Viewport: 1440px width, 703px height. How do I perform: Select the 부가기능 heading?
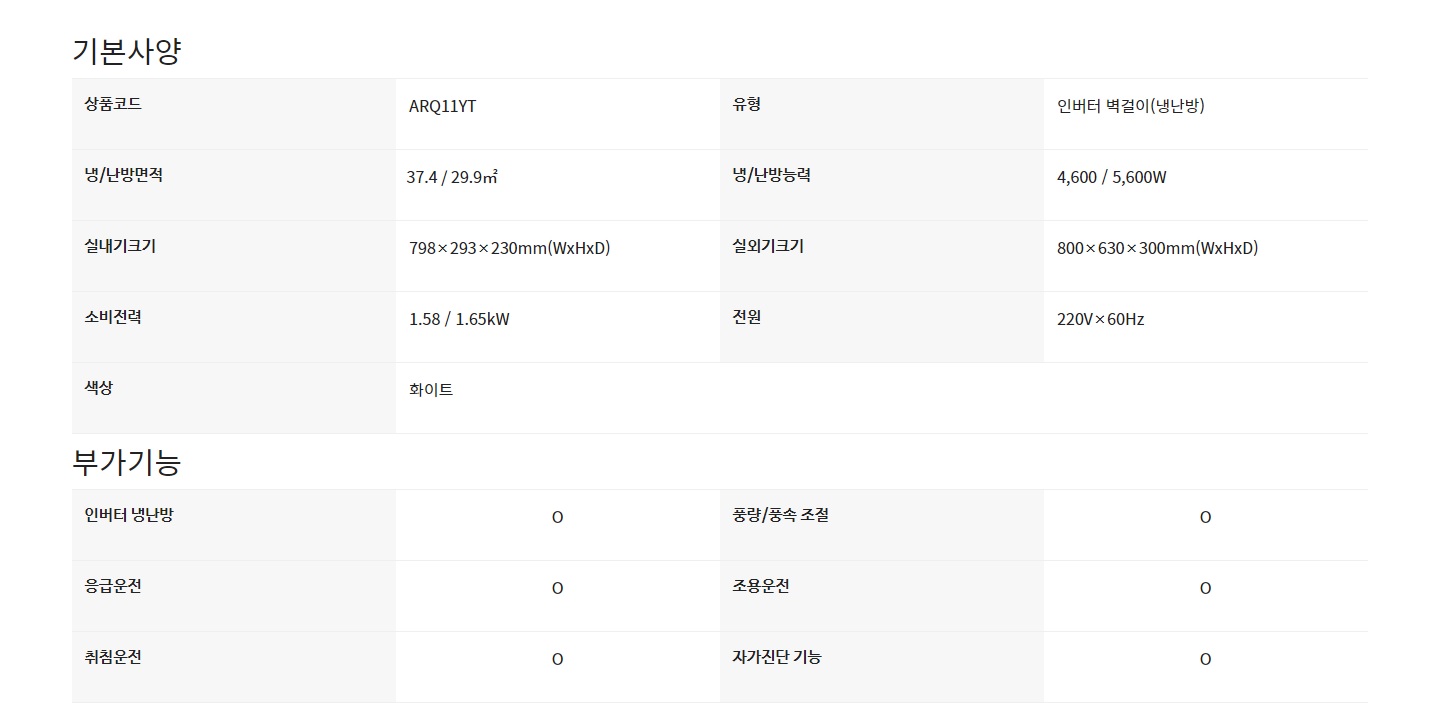127,462
